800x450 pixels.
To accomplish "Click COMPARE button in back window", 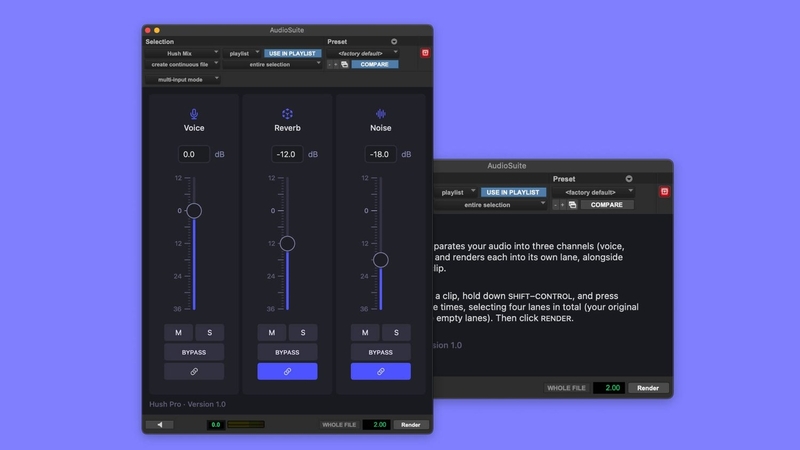I will click(x=607, y=205).
